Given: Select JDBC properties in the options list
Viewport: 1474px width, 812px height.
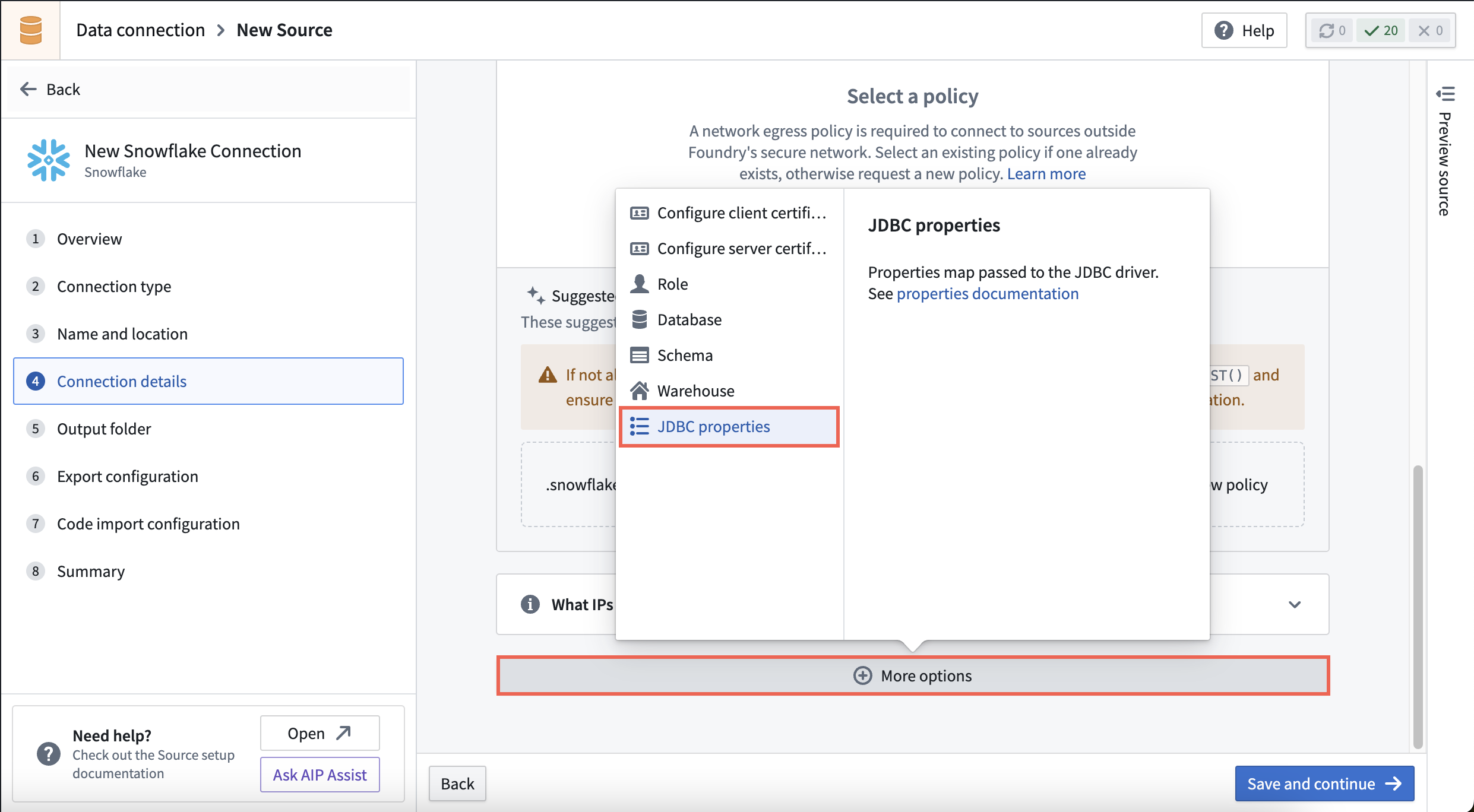Looking at the screenshot, I should pos(729,426).
